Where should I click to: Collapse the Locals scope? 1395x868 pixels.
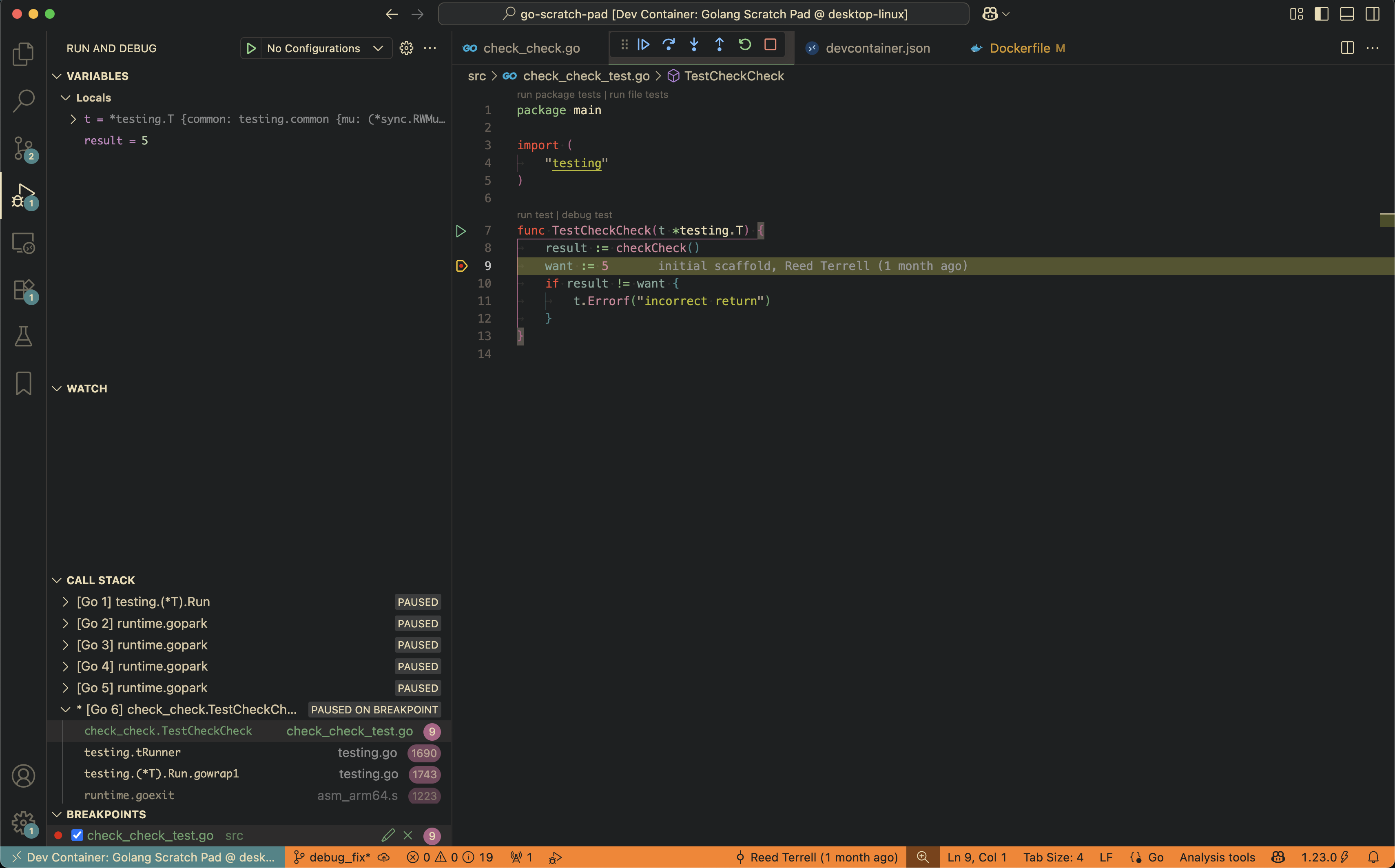click(x=65, y=97)
